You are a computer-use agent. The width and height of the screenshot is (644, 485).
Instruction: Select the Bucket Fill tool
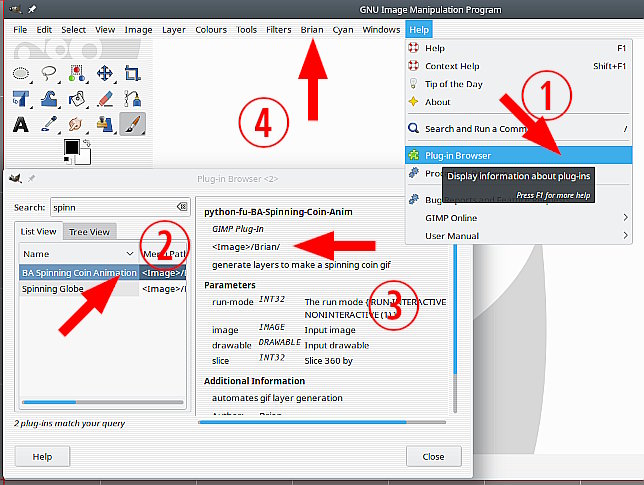[x=77, y=99]
